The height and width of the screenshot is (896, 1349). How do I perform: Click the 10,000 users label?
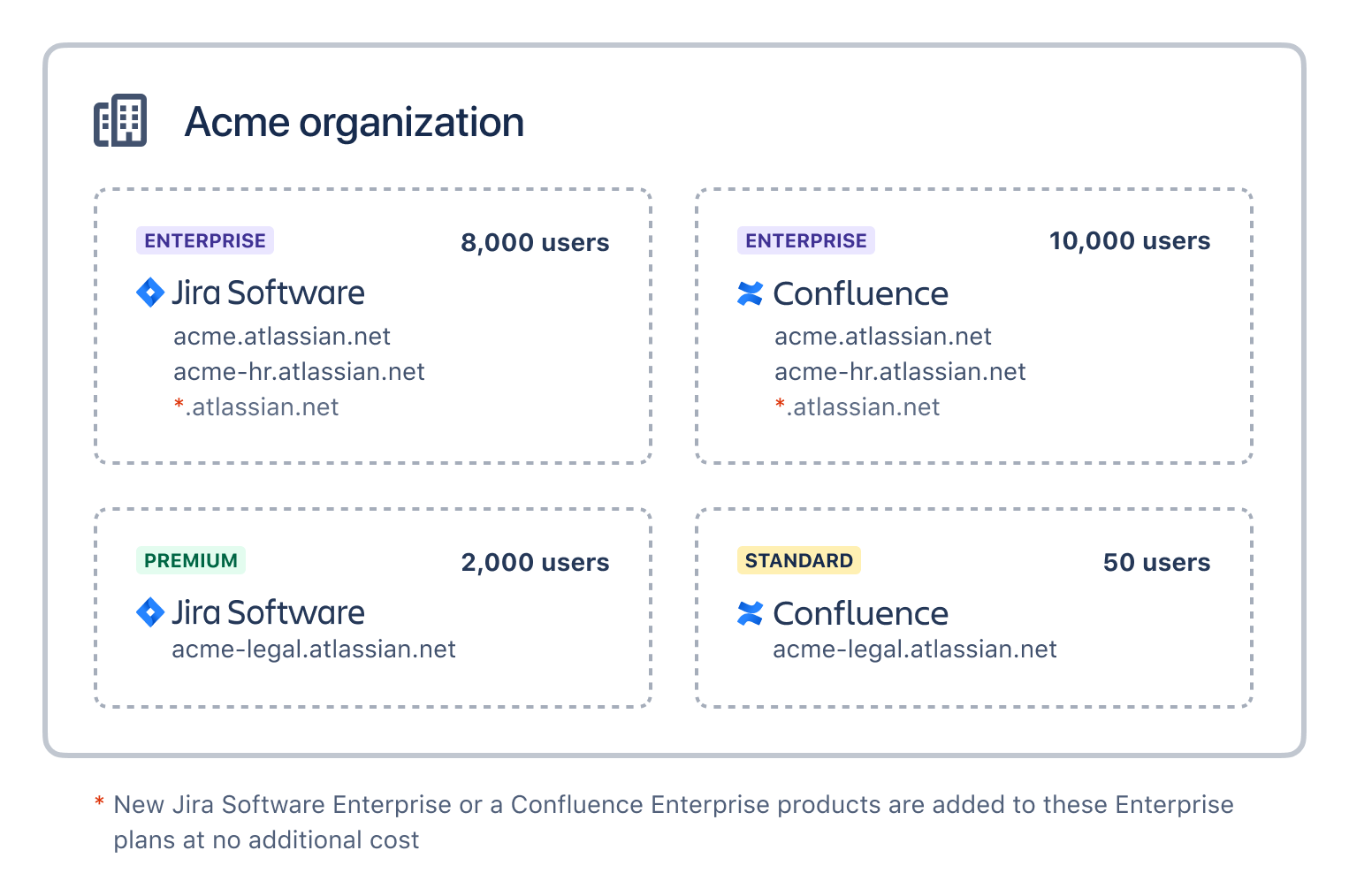(x=1129, y=240)
